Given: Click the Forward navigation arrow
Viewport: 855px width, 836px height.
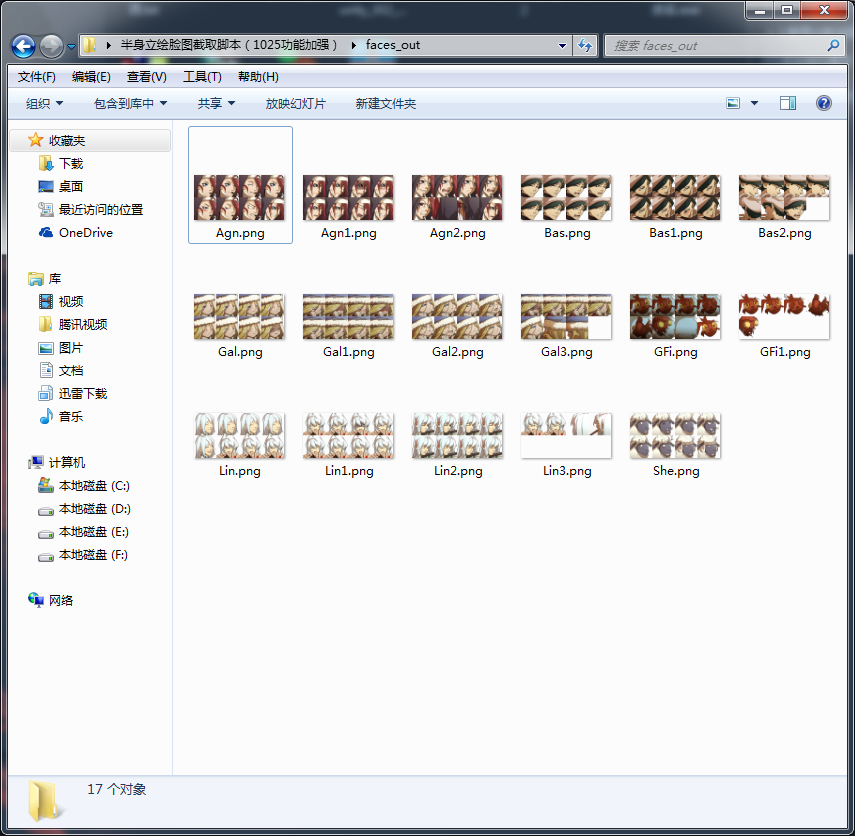Looking at the screenshot, I should pyautogui.click(x=52, y=46).
